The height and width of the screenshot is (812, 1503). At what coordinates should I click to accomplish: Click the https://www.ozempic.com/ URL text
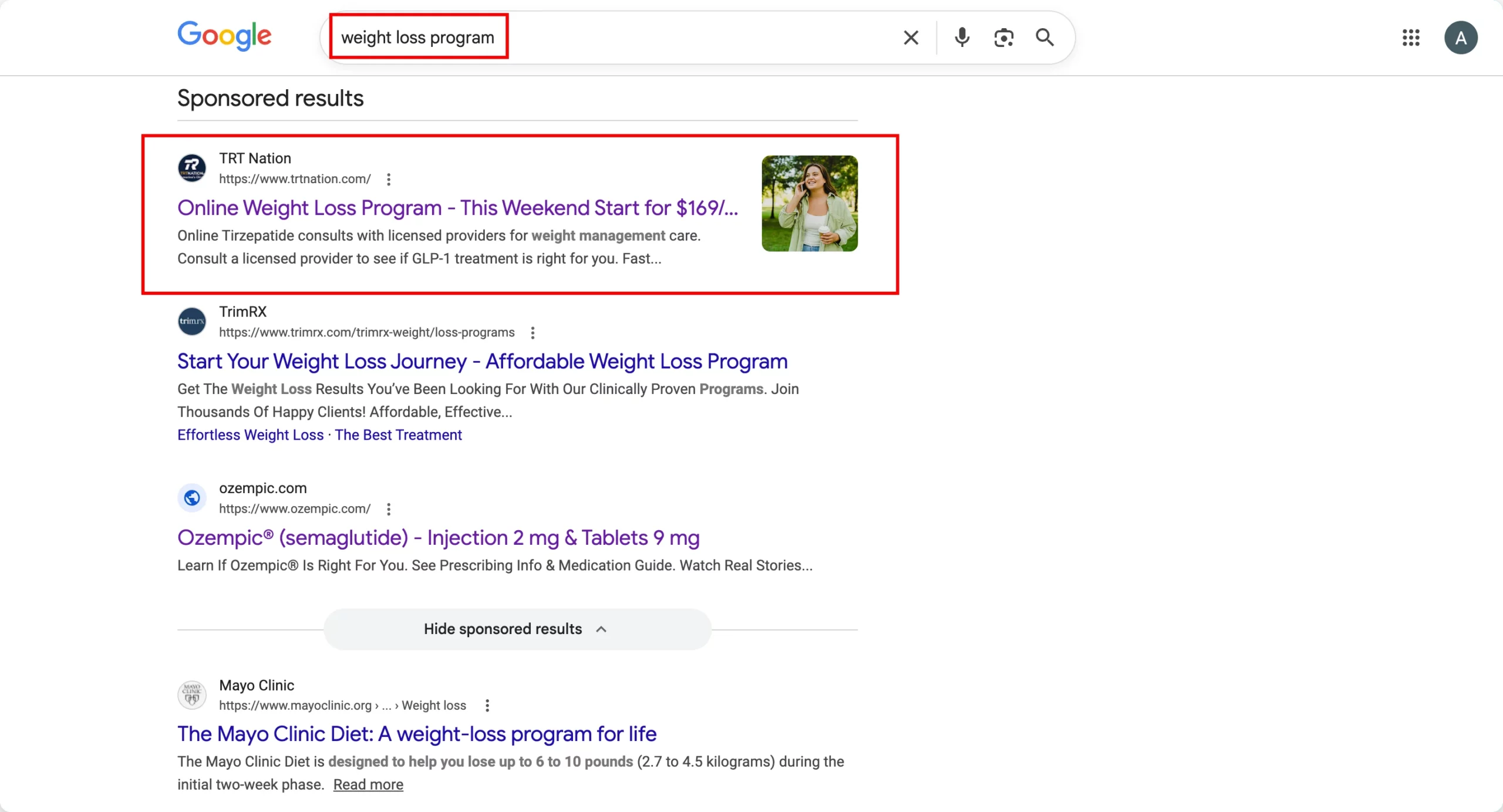[x=295, y=508]
